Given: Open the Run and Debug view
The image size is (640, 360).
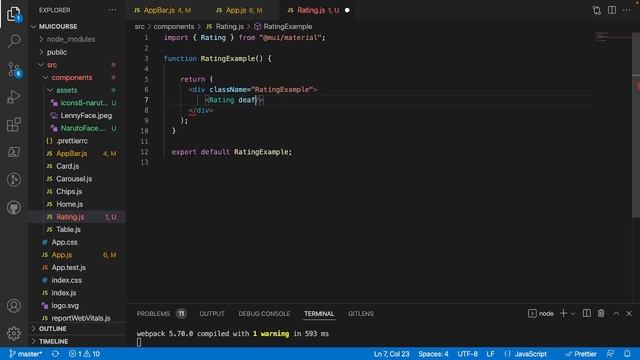Looking at the screenshot, I should [14, 97].
